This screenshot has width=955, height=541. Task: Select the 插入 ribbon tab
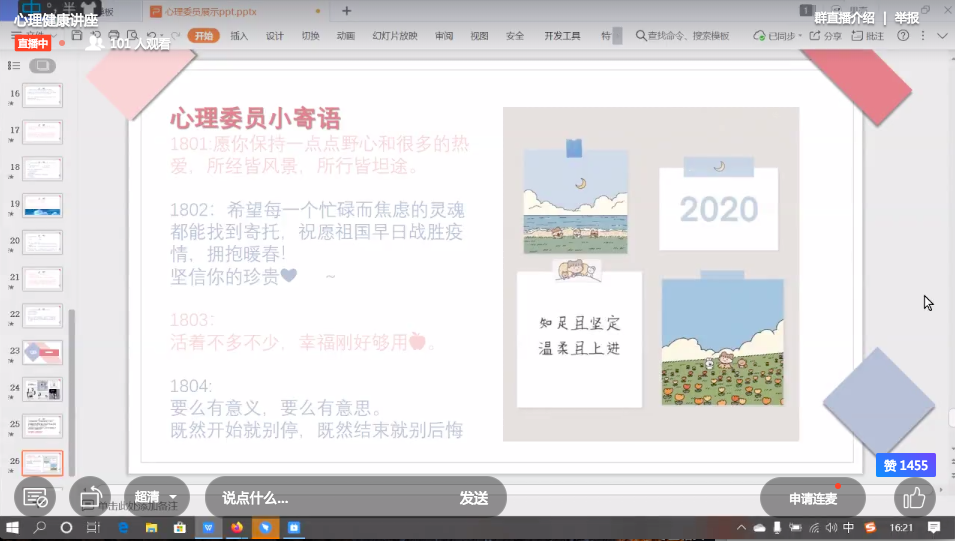(x=239, y=36)
